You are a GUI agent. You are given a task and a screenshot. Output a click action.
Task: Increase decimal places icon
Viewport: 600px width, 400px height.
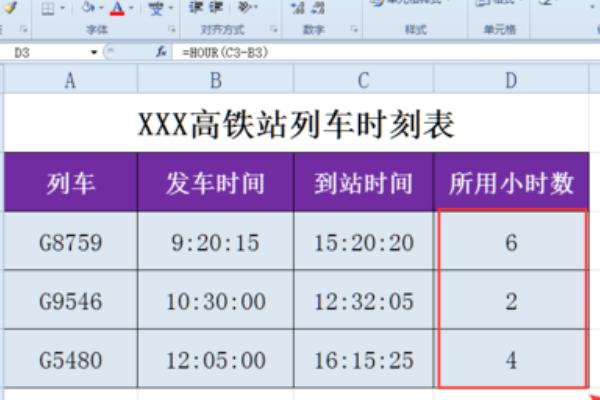tap(297, 8)
